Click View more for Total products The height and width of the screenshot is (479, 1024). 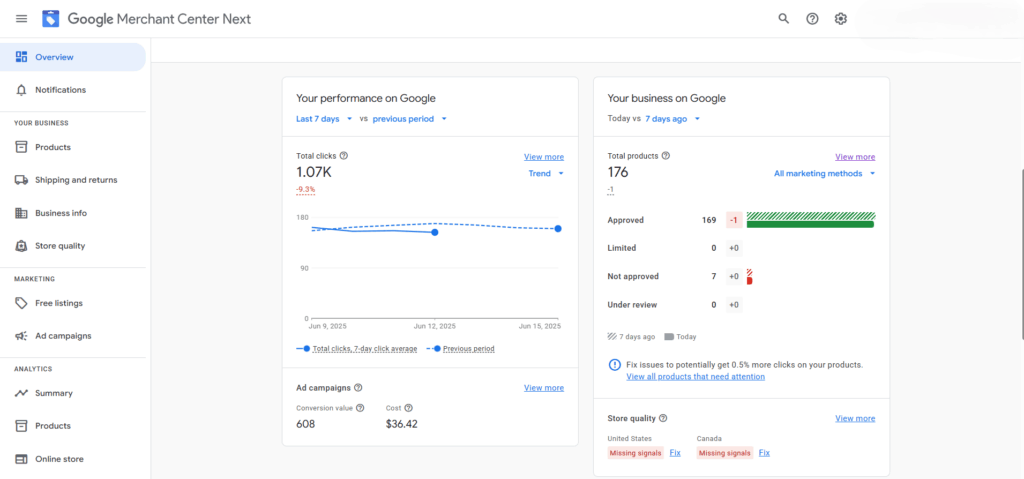(855, 157)
